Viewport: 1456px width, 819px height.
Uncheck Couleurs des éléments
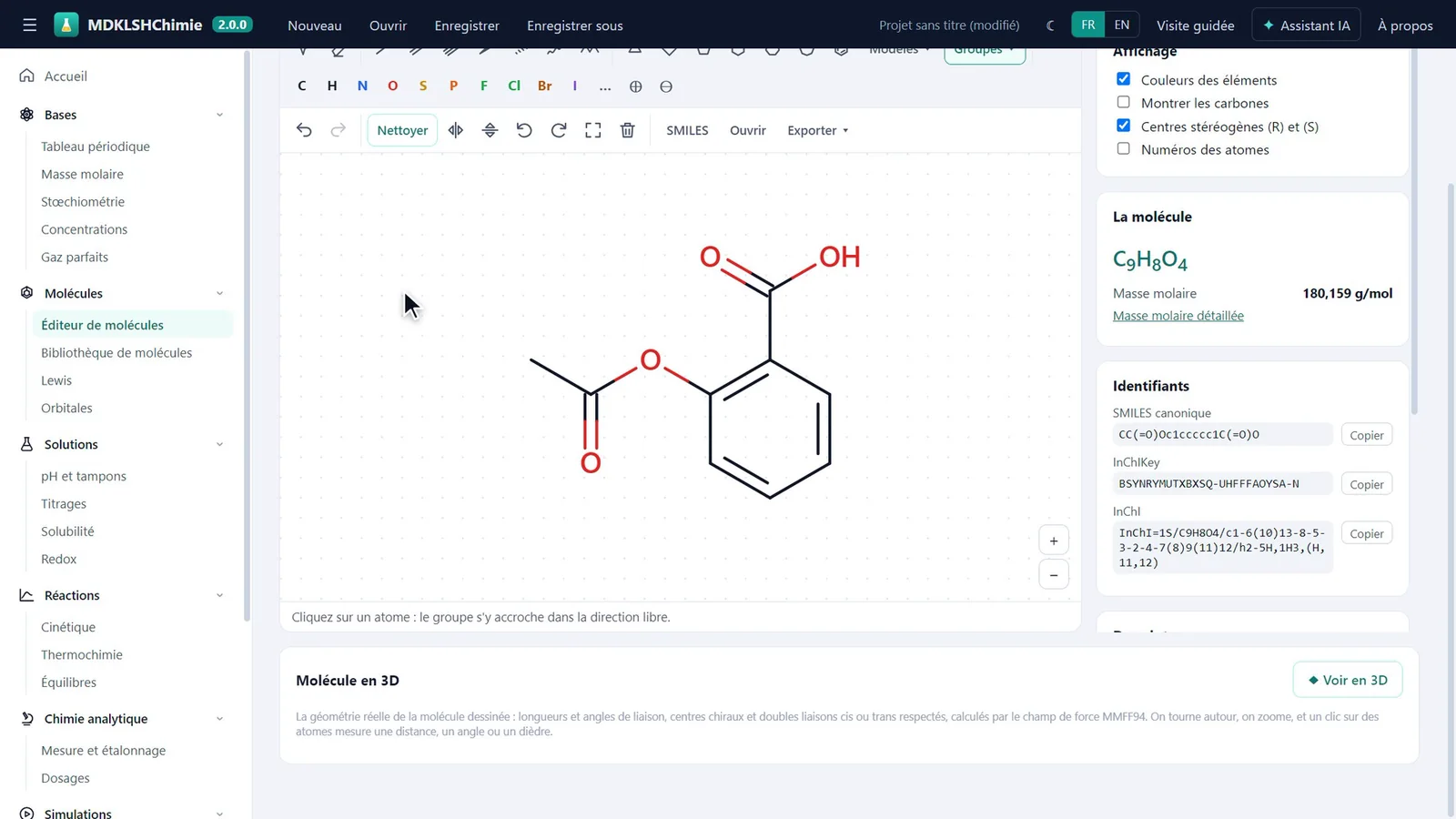point(1124,79)
